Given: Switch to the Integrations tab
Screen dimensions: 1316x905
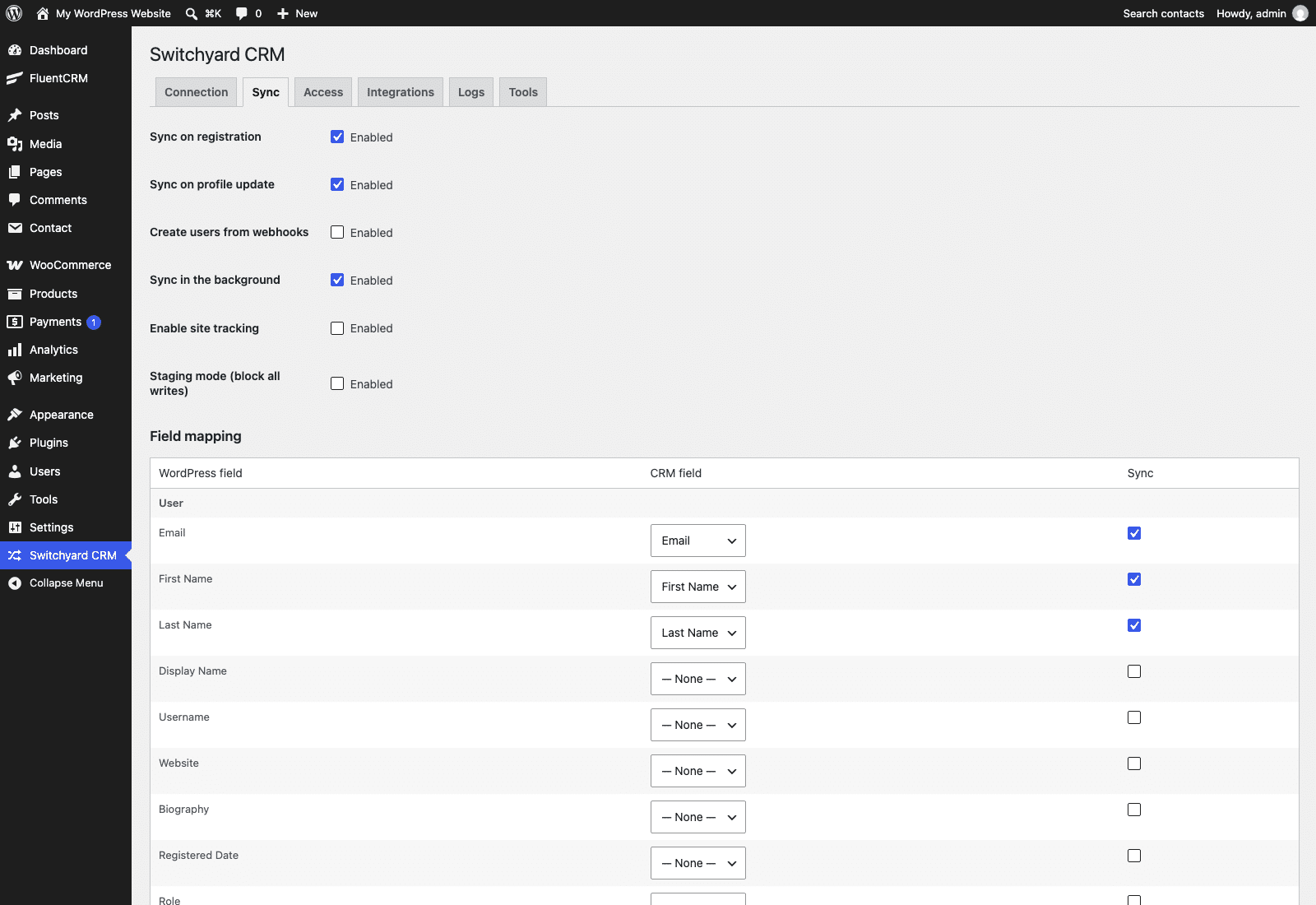Looking at the screenshot, I should pos(401,92).
